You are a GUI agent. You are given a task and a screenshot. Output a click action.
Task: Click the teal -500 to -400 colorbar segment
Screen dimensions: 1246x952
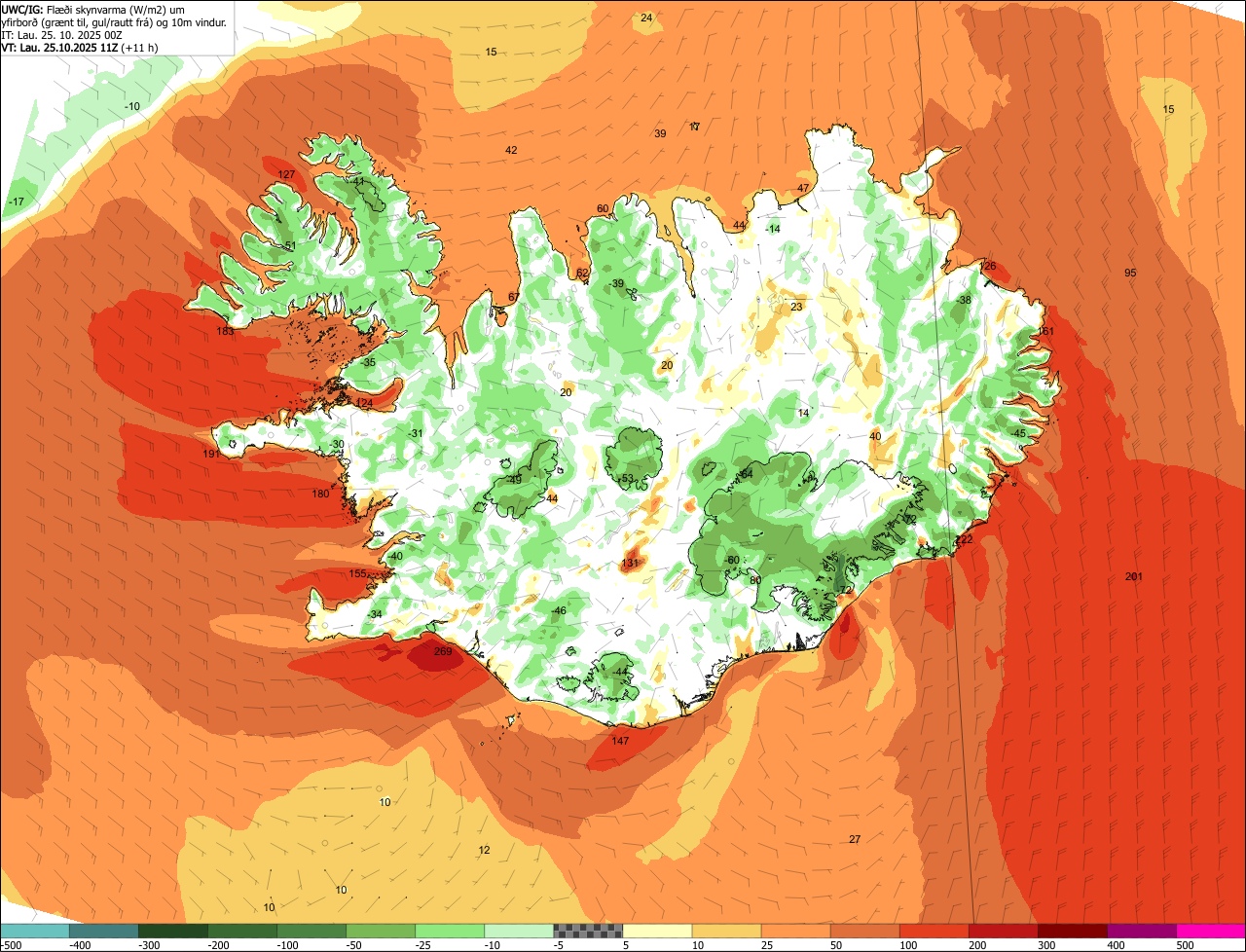[x=35, y=931]
